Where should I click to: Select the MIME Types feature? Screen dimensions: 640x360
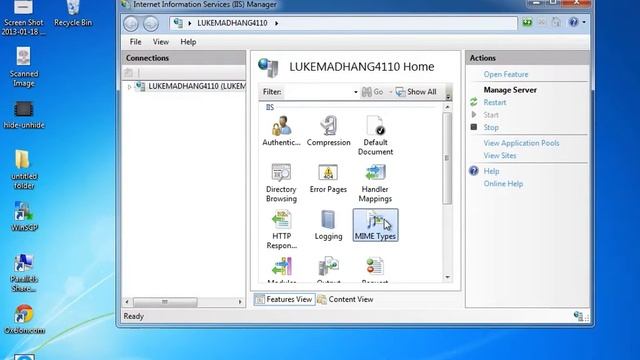(376, 225)
